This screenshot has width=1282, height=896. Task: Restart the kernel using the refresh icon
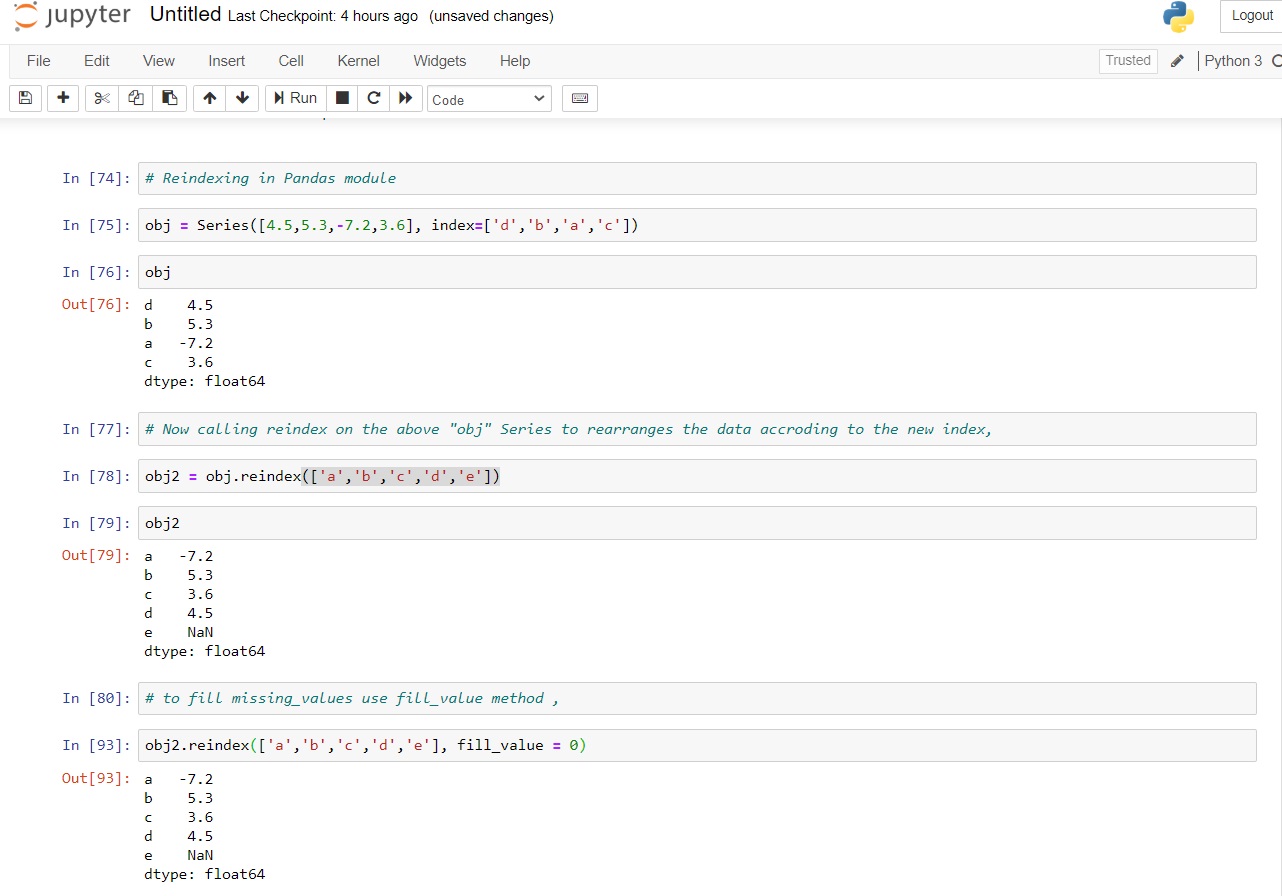[x=373, y=97]
